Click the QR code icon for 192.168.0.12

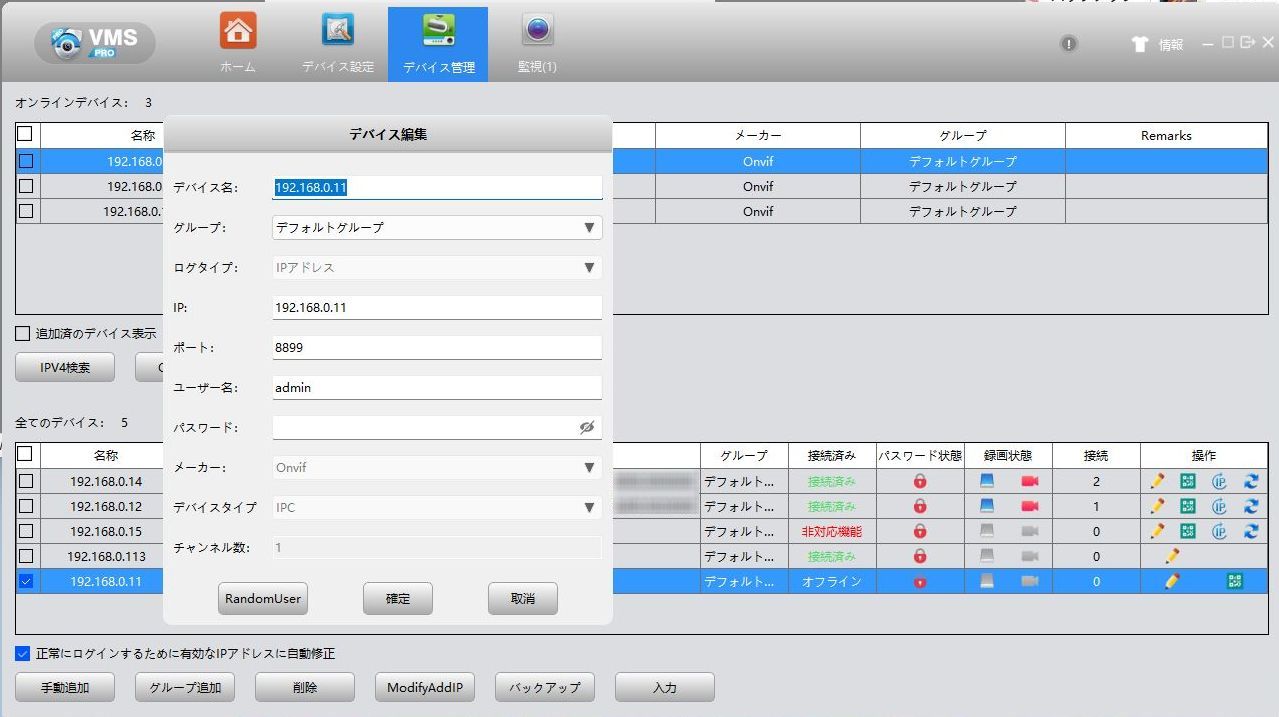pyautogui.click(x=1187, y=506)
